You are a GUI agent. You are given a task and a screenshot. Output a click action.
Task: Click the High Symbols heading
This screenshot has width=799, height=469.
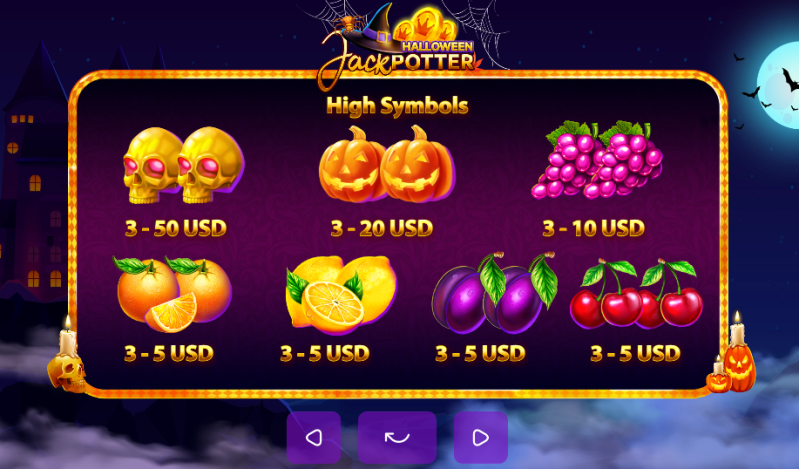397,106
